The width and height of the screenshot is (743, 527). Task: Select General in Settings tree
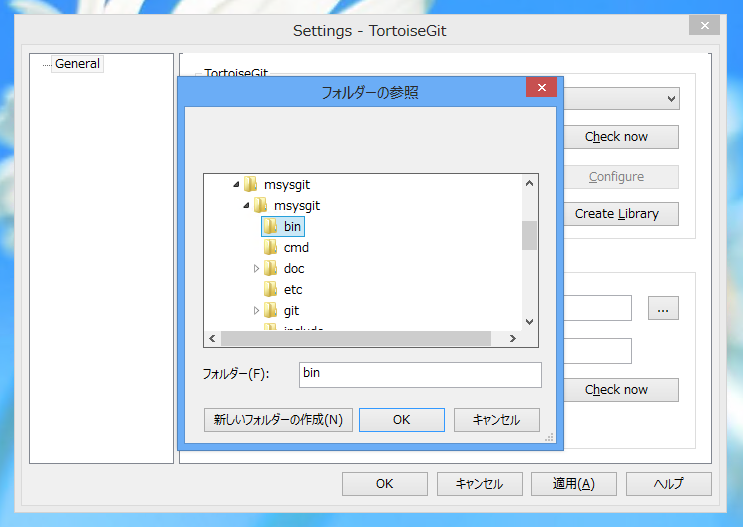pos(77,64)
